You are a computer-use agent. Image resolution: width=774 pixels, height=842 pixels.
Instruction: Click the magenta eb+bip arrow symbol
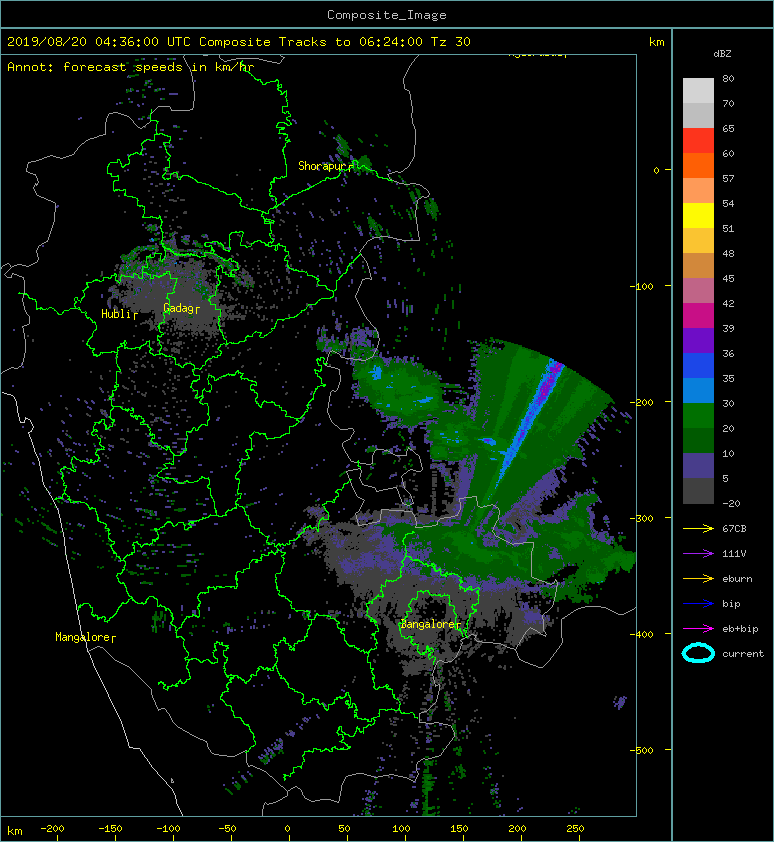[698, 628]
